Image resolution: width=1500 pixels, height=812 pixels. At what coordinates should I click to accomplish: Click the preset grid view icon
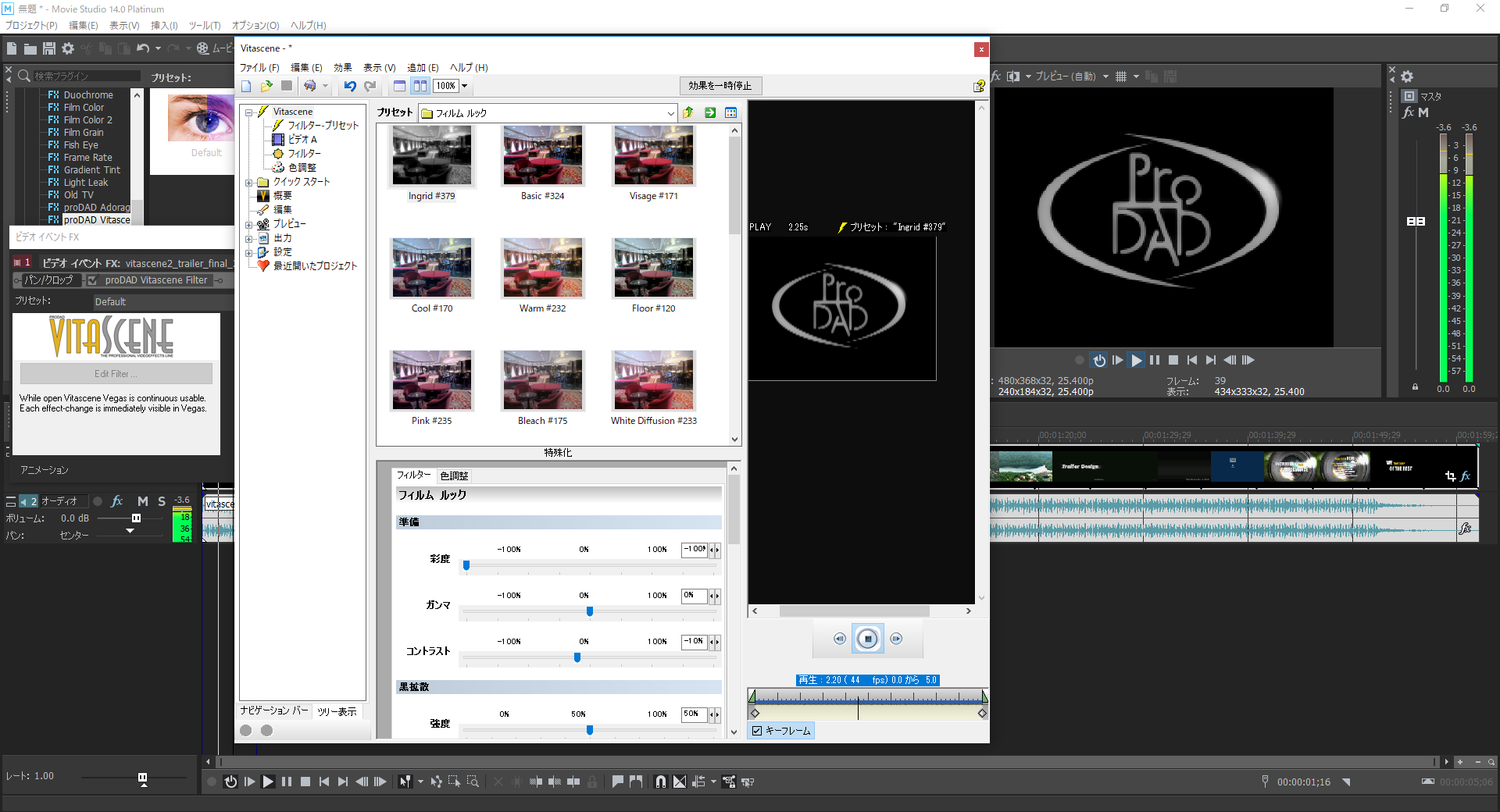click(731, 112)
